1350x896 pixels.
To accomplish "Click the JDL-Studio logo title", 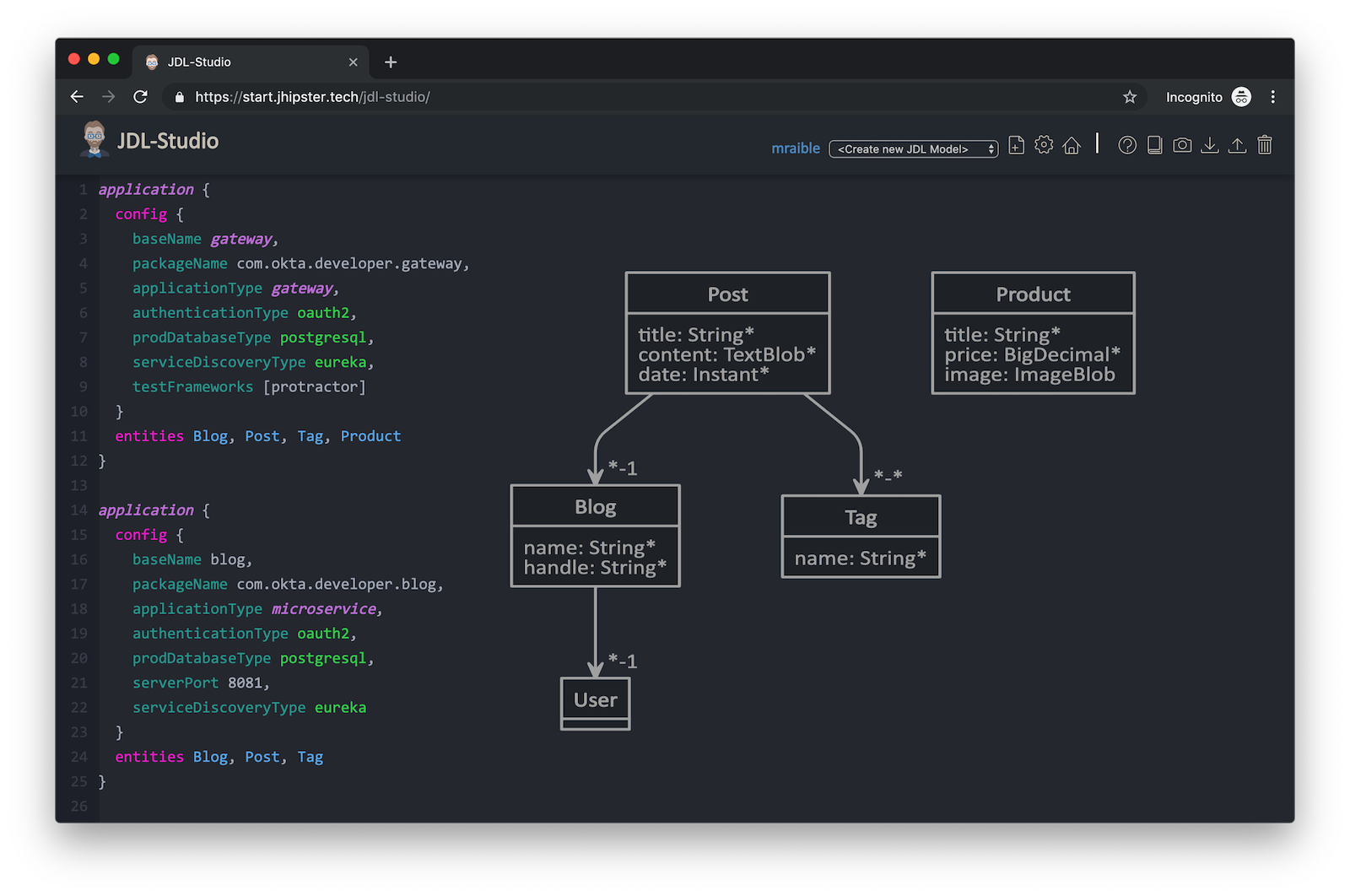I will tap(167, 141).
